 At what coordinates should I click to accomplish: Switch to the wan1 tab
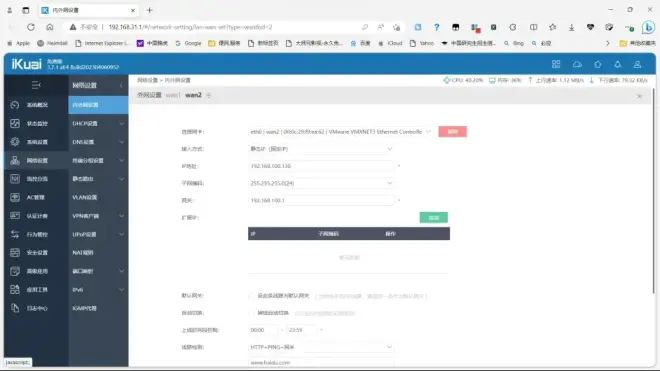pos(172,95)
